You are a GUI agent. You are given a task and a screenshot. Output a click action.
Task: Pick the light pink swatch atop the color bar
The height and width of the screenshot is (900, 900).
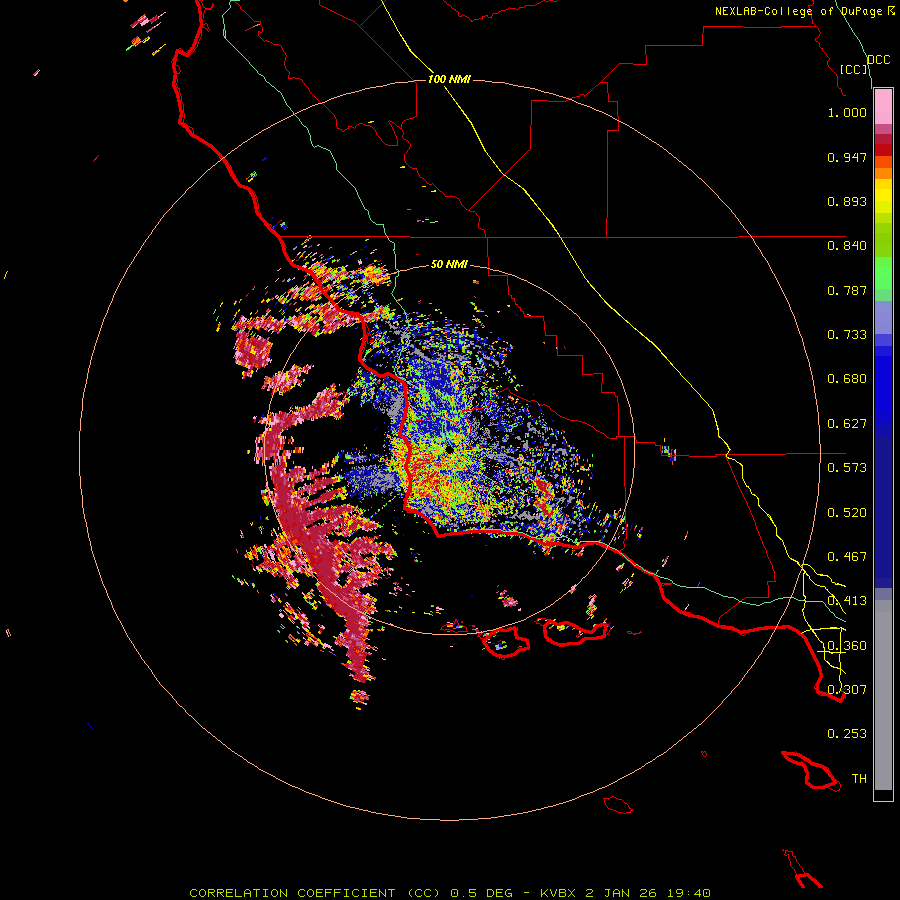coord(883,107)
